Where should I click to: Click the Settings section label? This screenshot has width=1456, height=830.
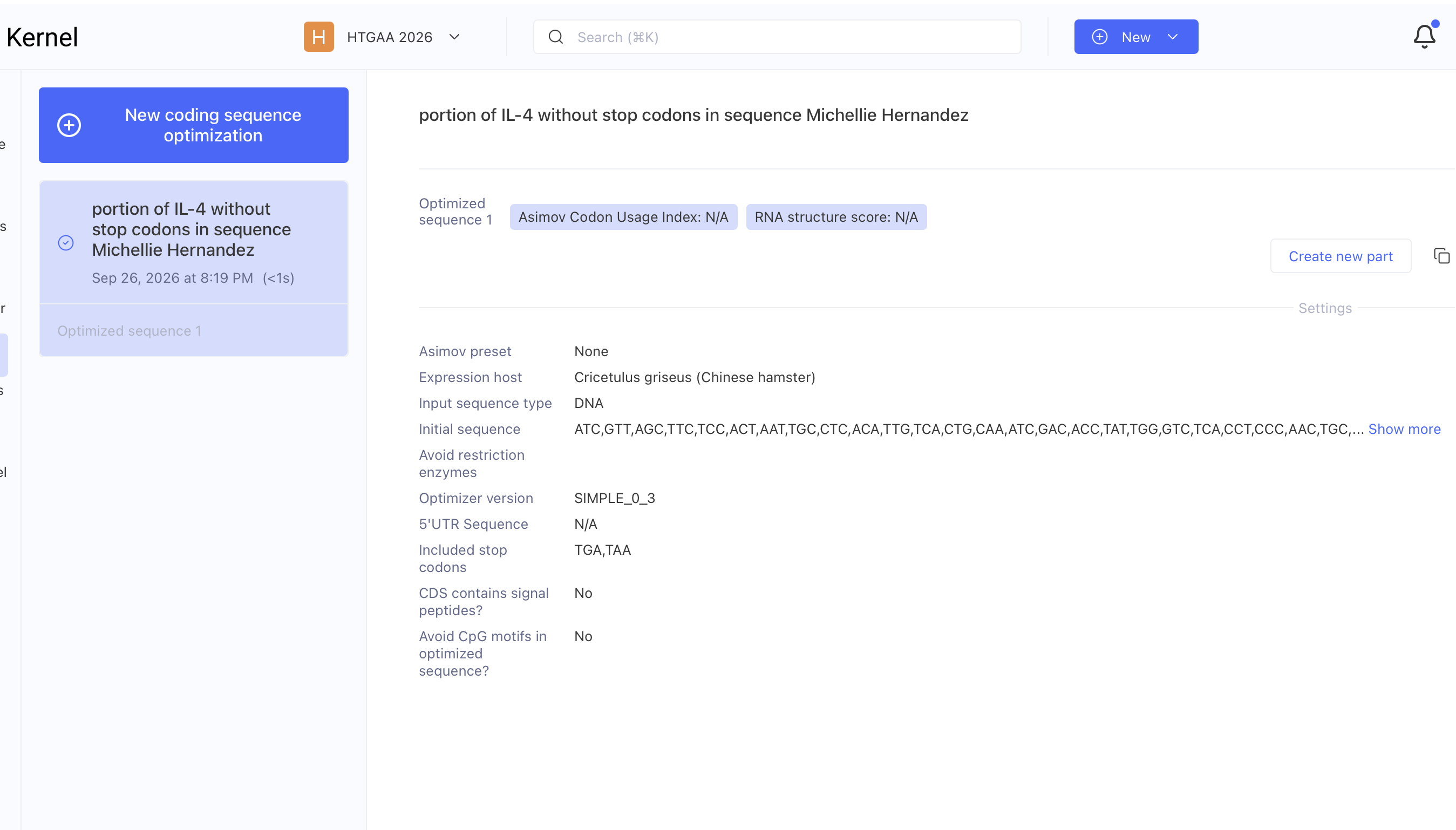click(x=1325, y=308)
